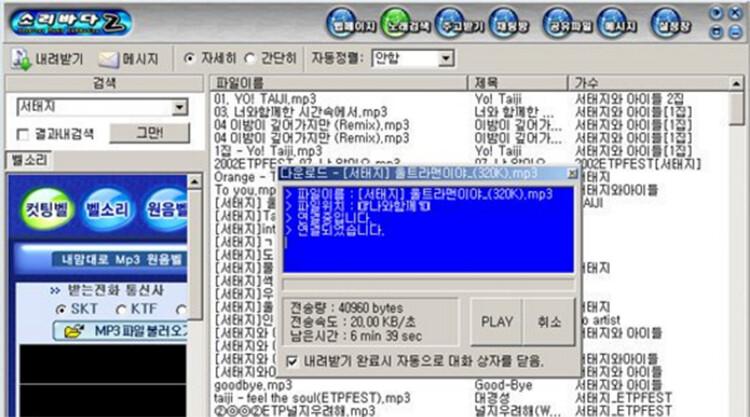
Task: Select the SKT carrier radio button
Action: coord(61,310)
